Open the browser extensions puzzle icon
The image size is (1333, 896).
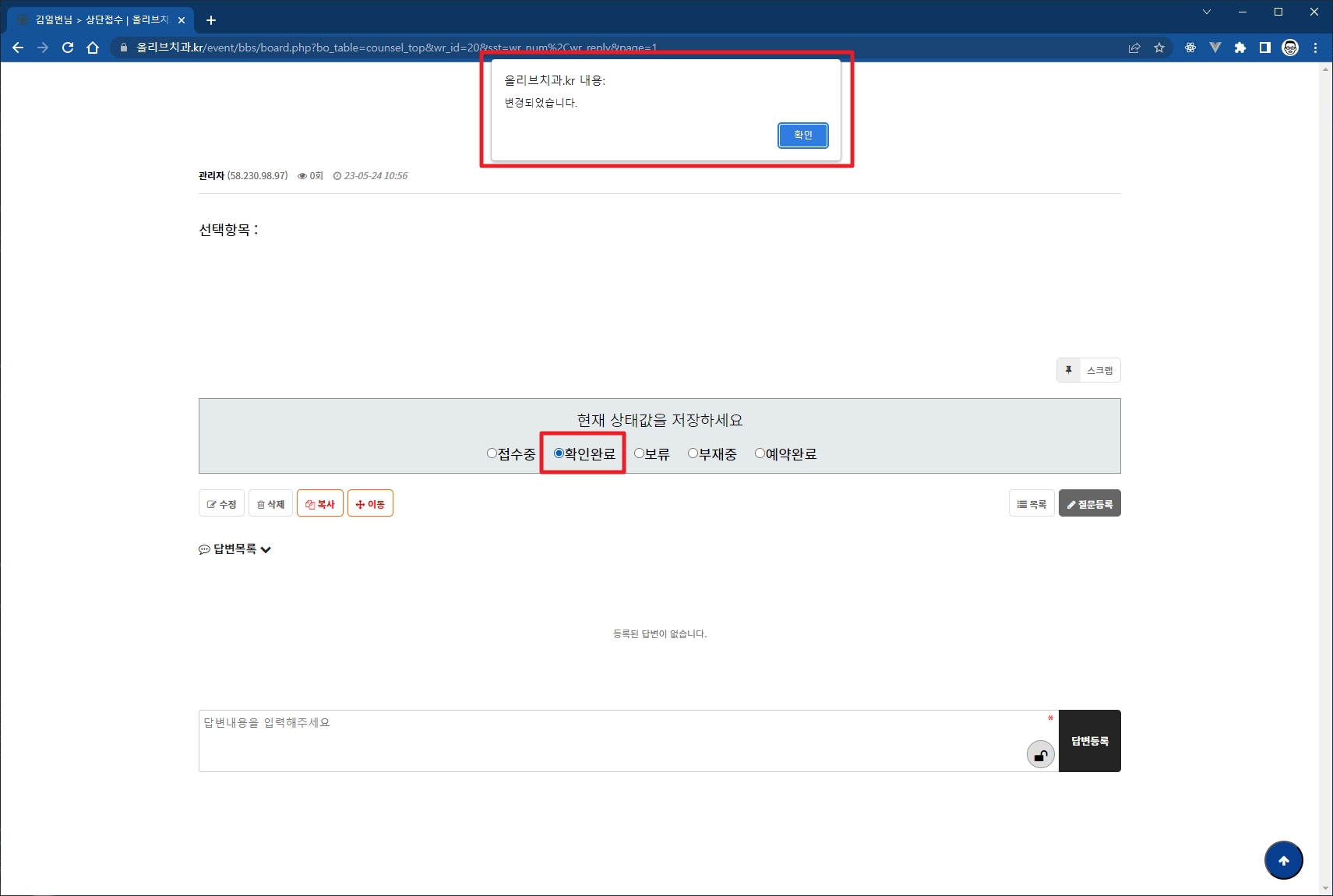tap(1240, 48)
